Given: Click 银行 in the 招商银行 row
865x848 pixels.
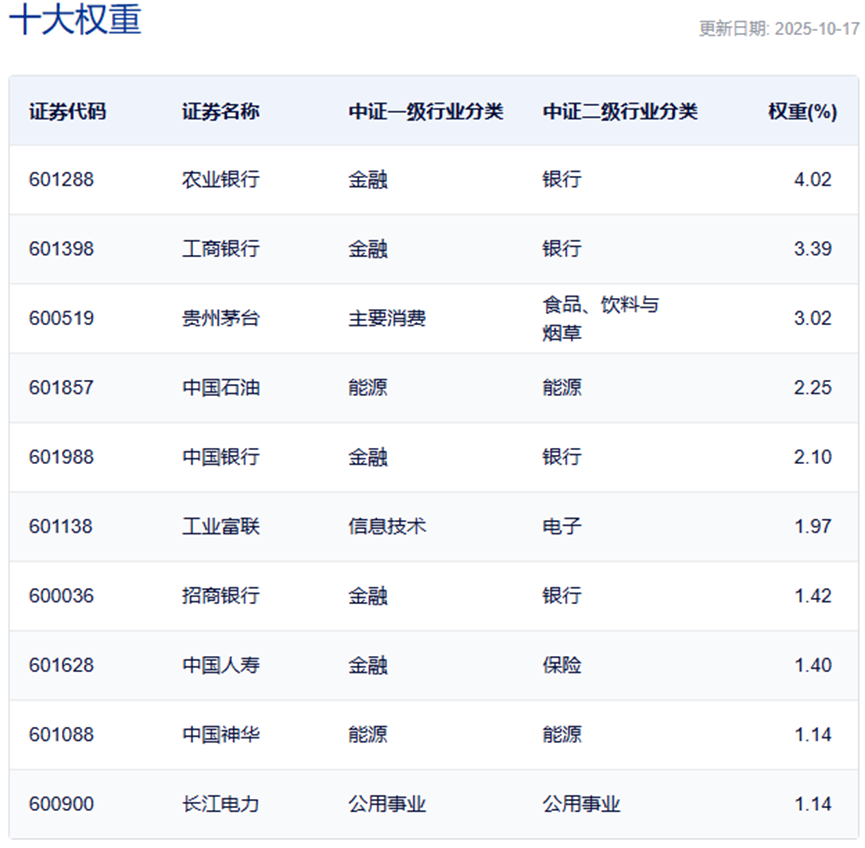Looking at the screenshot, I should point(562,596).
